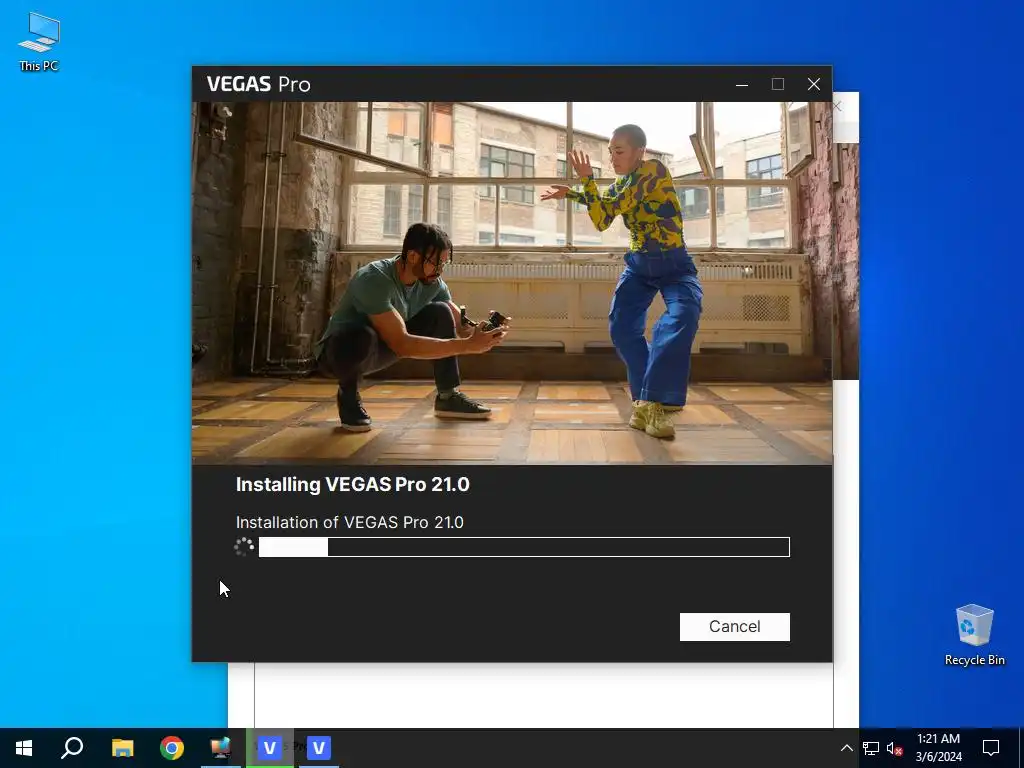Image resolution: width=1024 pixels, height=768 pixels.
Task: Switch to second VEGAS taskbar icon
Action: click(x=319, y=748)
